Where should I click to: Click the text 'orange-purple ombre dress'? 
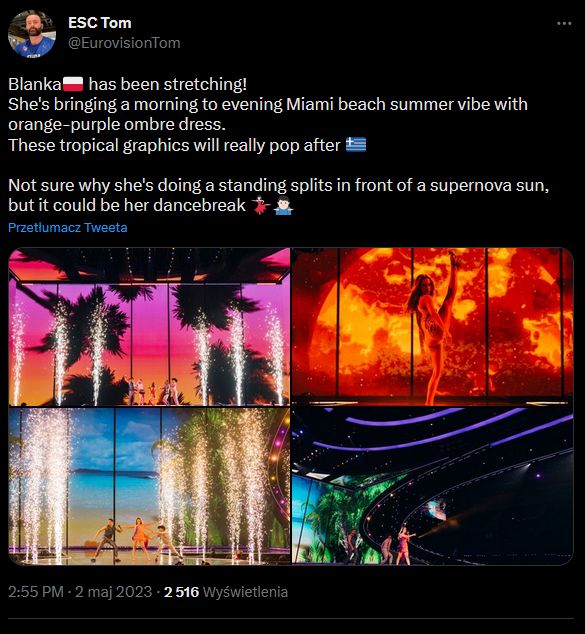point(115,125)
